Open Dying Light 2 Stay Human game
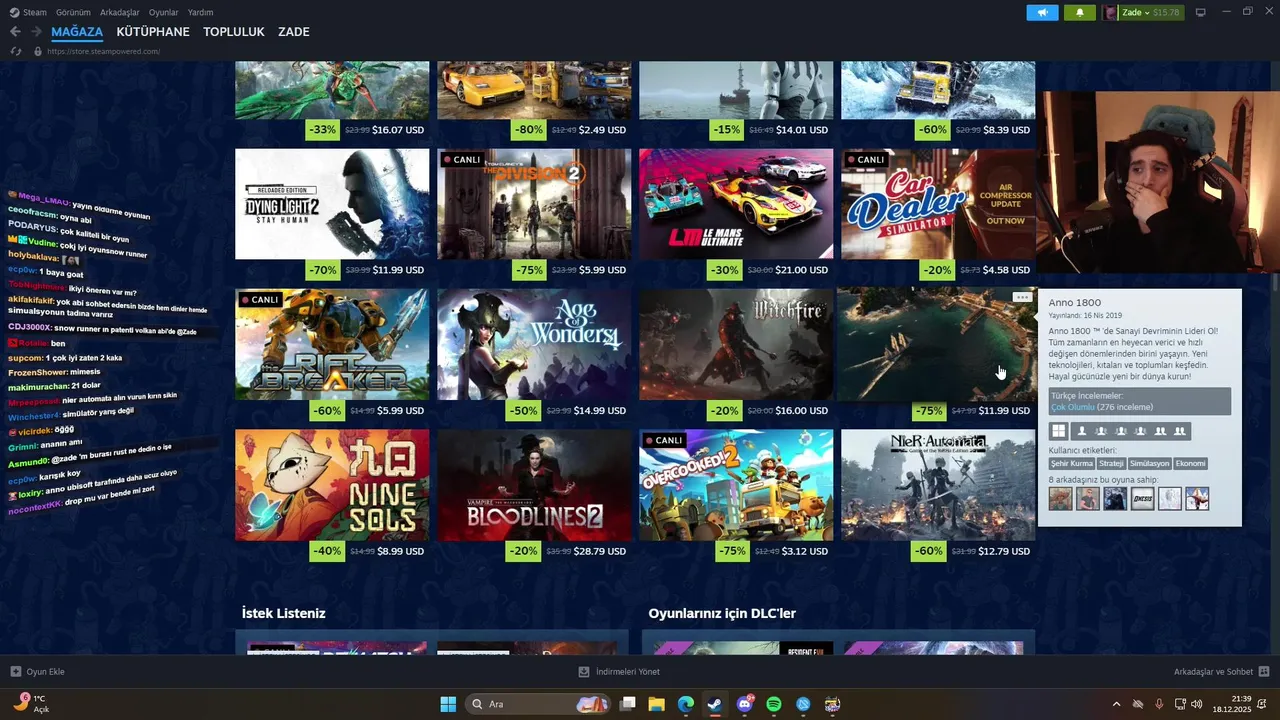The image size is (1280, 720). [x=332, y=204]
